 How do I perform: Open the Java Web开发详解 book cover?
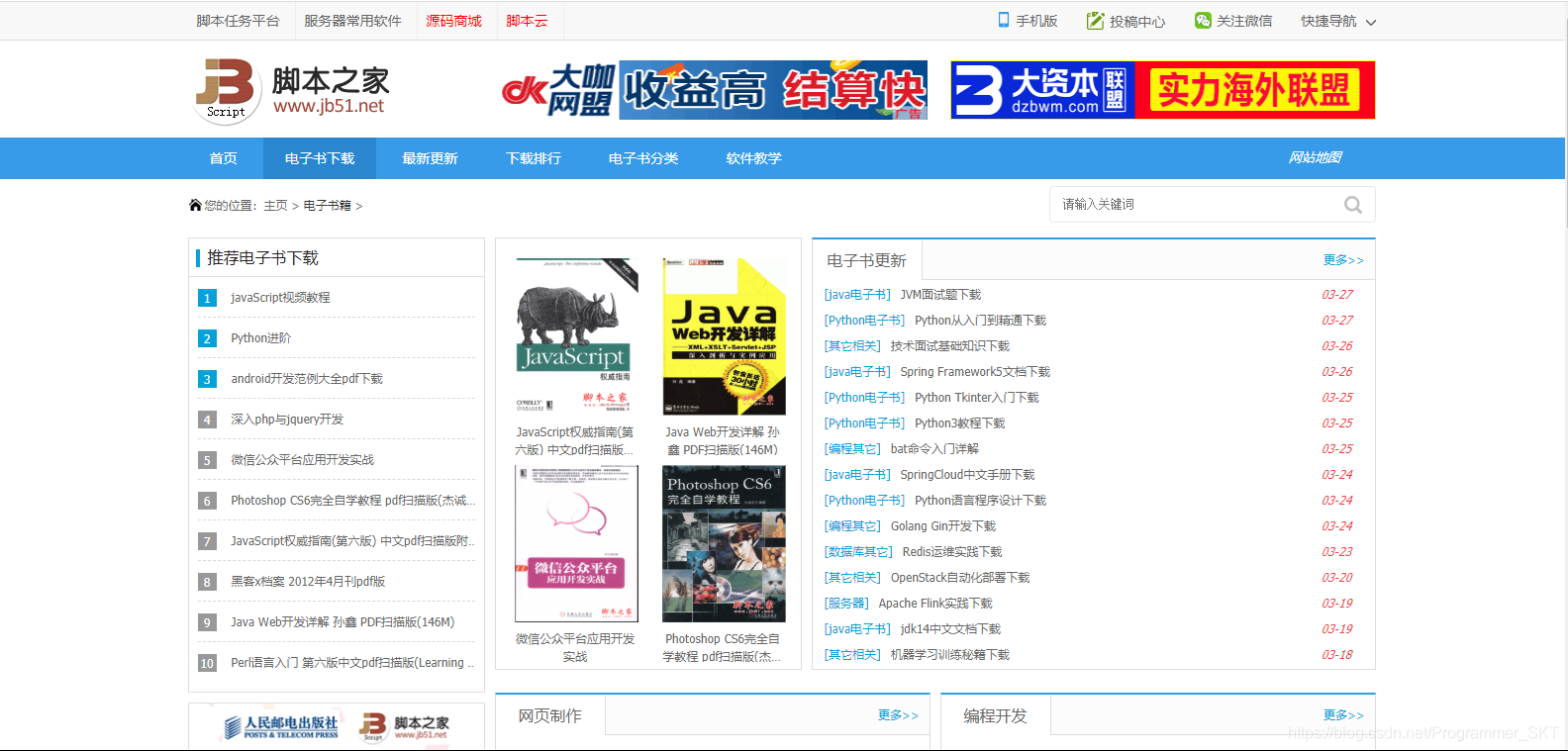pyautogui.click(x=724, y=336)
